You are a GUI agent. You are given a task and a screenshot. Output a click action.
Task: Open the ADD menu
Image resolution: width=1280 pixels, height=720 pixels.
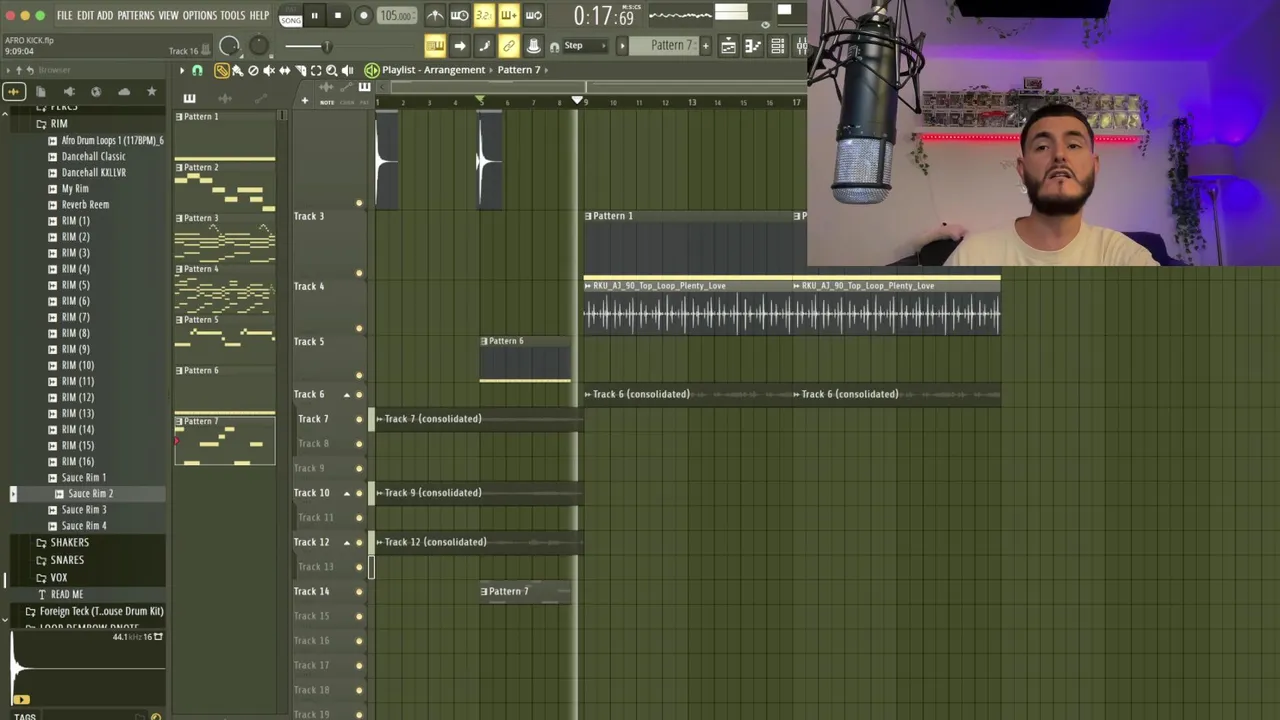105,16
